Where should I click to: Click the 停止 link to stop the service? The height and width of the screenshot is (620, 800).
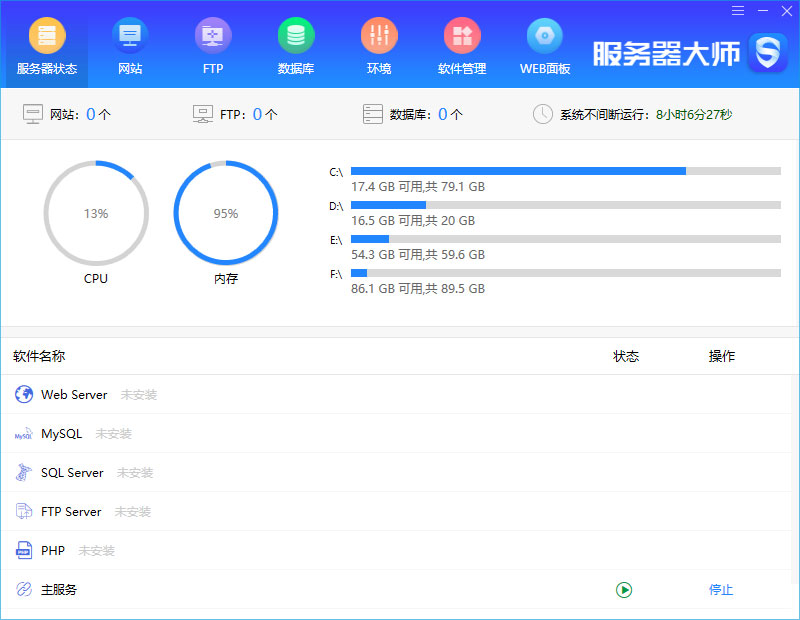point(721,590)
